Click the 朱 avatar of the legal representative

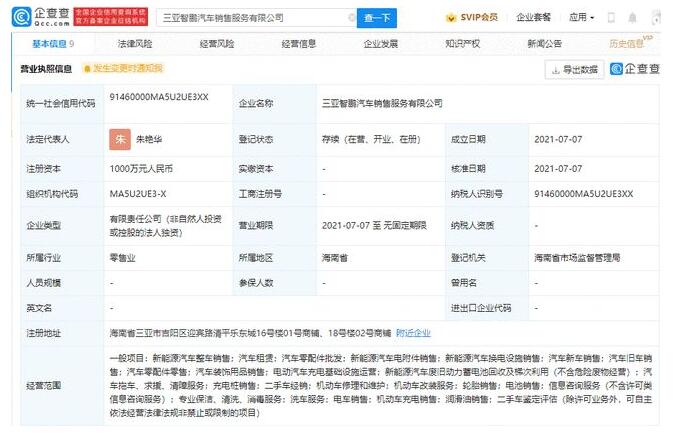point(120,139)
